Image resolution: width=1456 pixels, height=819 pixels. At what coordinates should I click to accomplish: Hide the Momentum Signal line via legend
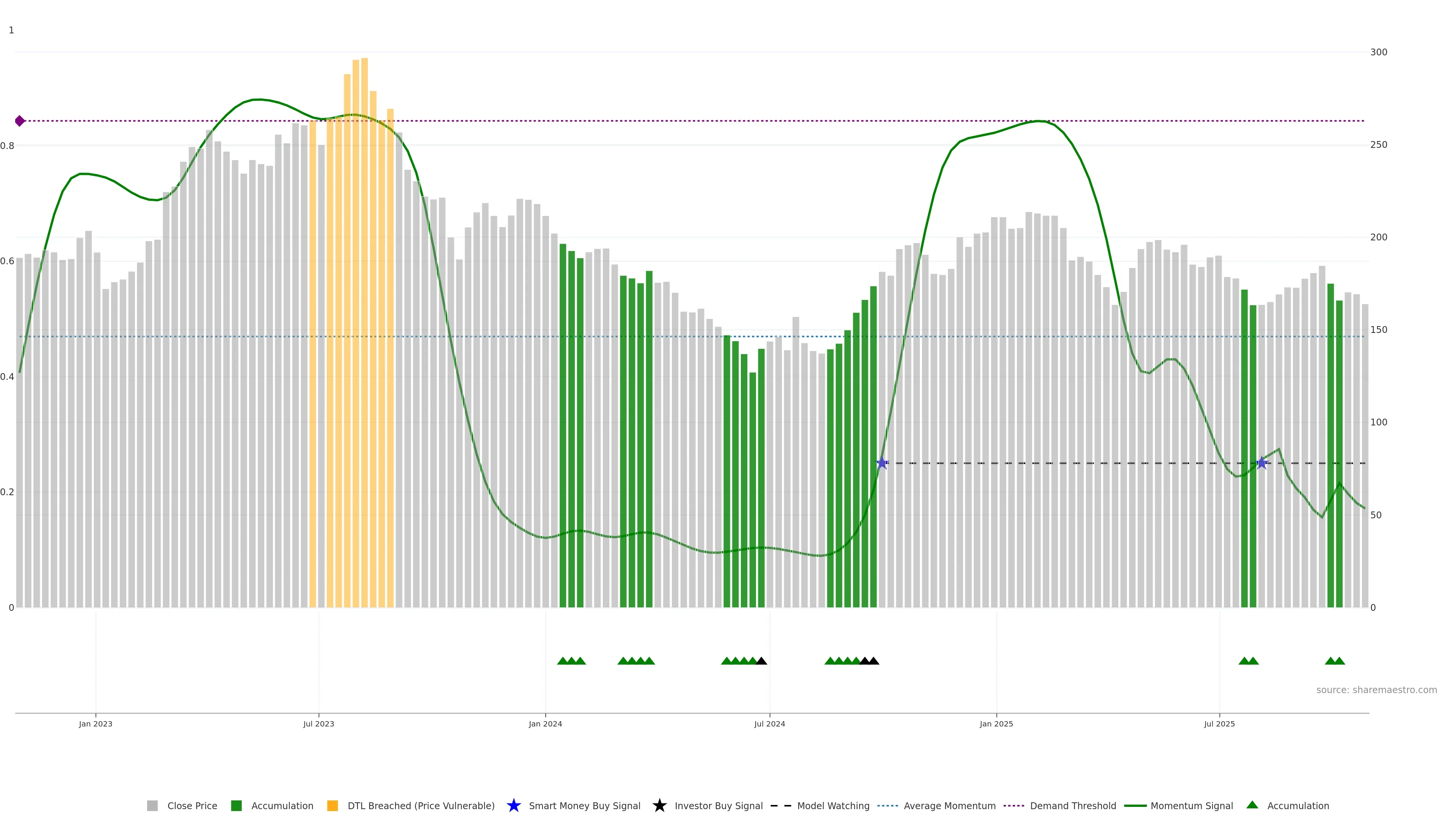(1191, 806)
